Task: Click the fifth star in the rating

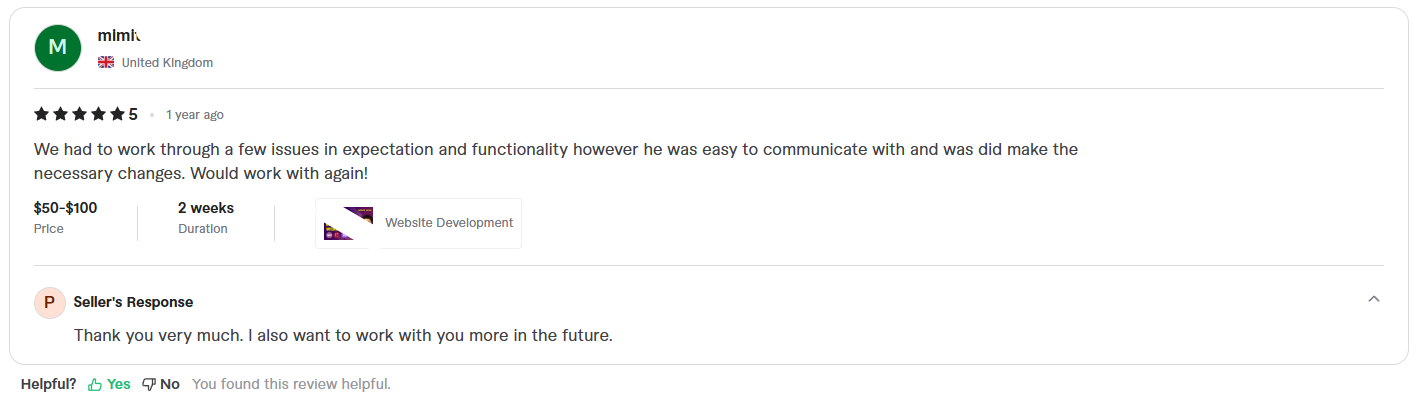Action: (x=117, y=114)
